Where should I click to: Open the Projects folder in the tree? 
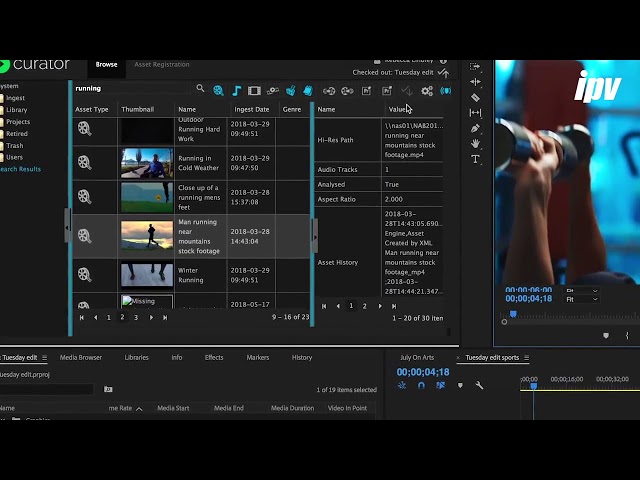(x=18, y=122)
